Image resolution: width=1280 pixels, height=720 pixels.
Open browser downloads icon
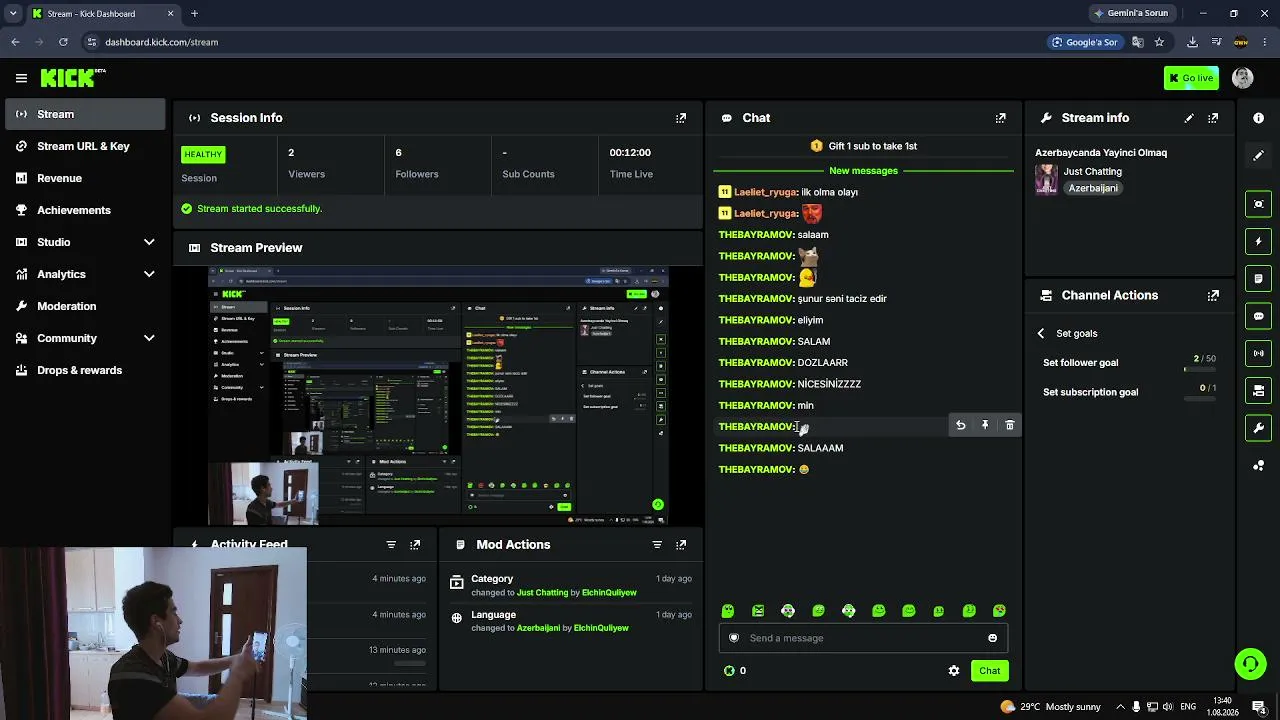tap(1192, 42)
